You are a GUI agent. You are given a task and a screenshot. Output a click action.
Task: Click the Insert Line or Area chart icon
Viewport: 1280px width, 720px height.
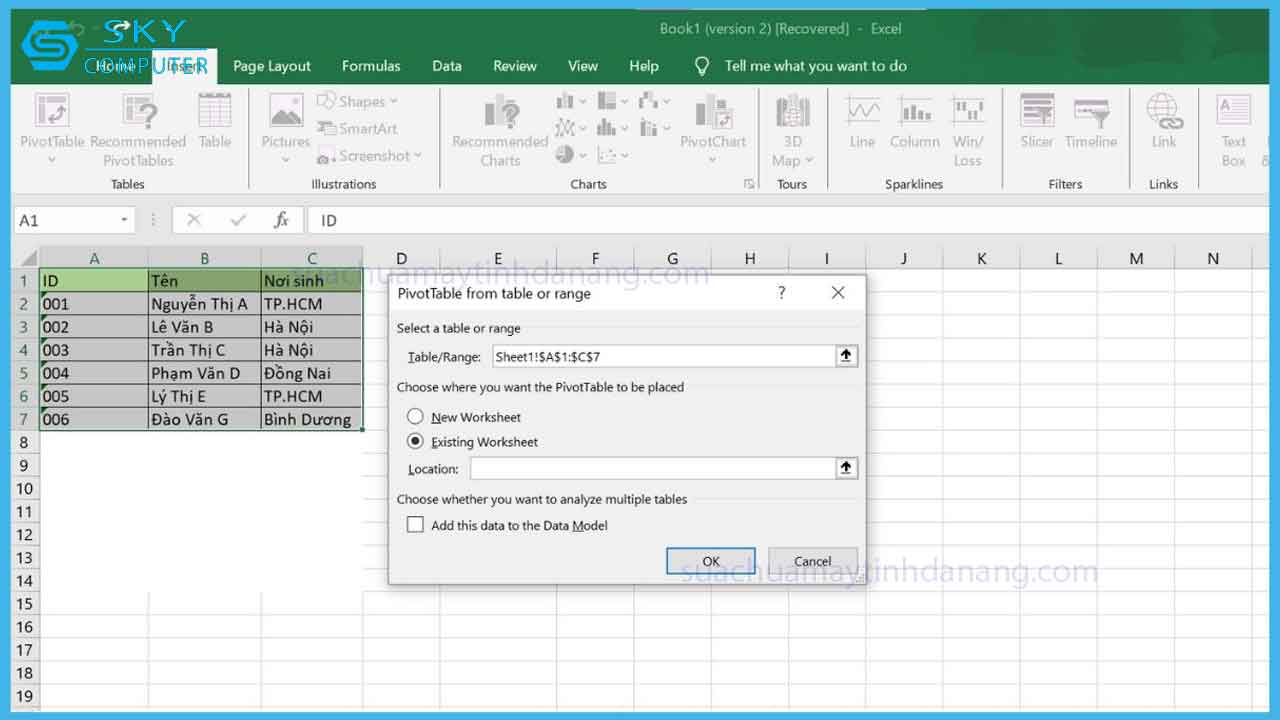pyautogui.click(x=571, y=128)
